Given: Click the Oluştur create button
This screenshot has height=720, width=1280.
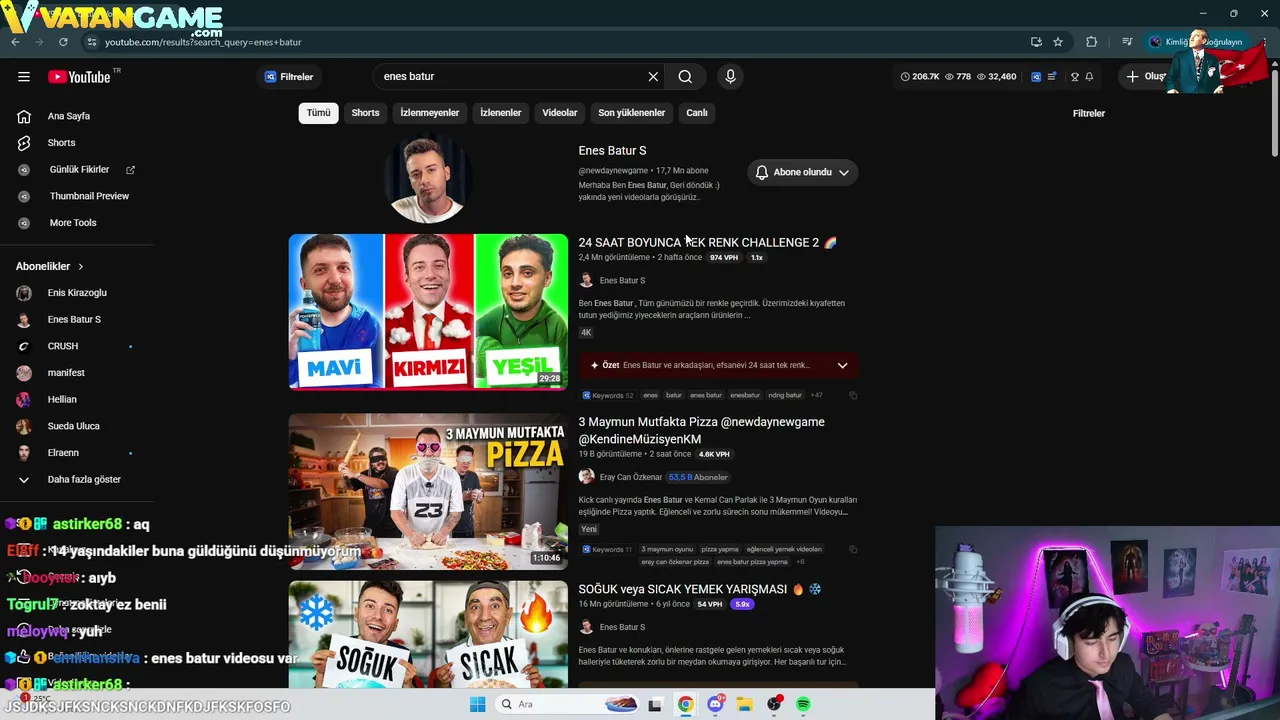Looking at the screenshot, I should pyautogui.click(x=1145, y=77).
